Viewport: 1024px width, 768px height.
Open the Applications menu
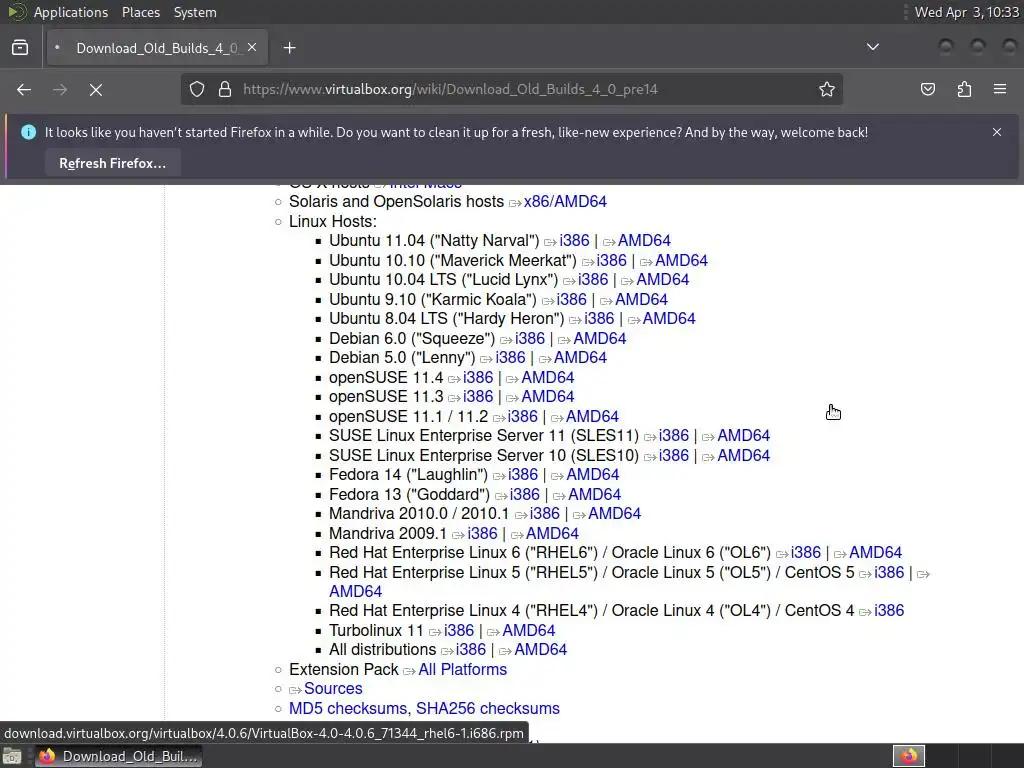71,12
